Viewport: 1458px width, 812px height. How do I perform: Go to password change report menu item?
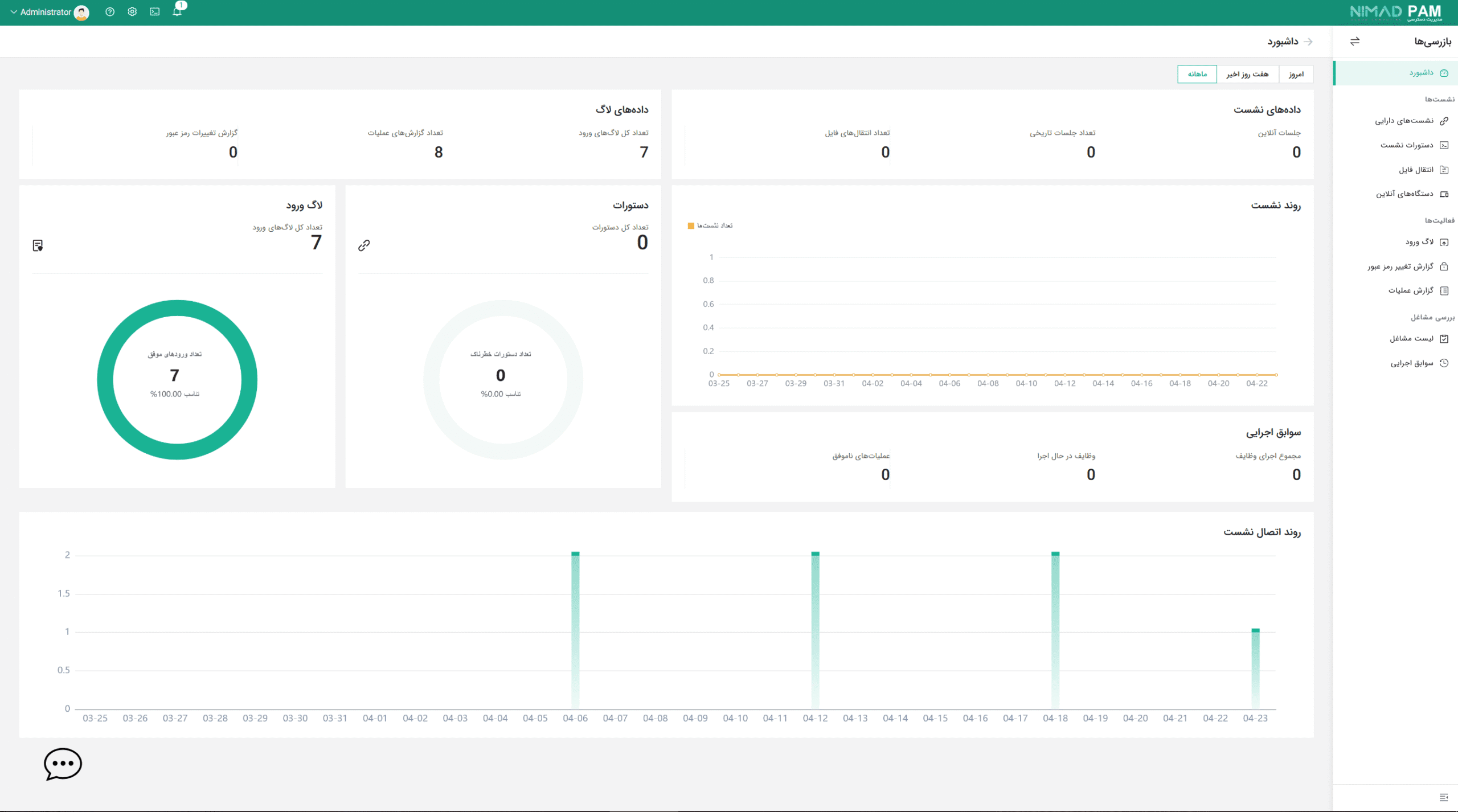click(x=1400, y=266)
